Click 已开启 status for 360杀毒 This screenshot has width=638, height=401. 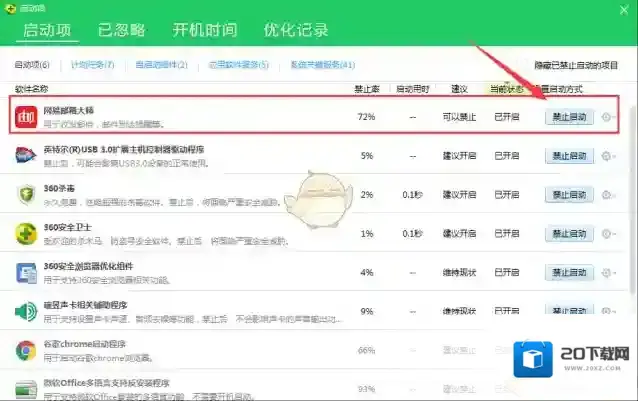(507, 195)
